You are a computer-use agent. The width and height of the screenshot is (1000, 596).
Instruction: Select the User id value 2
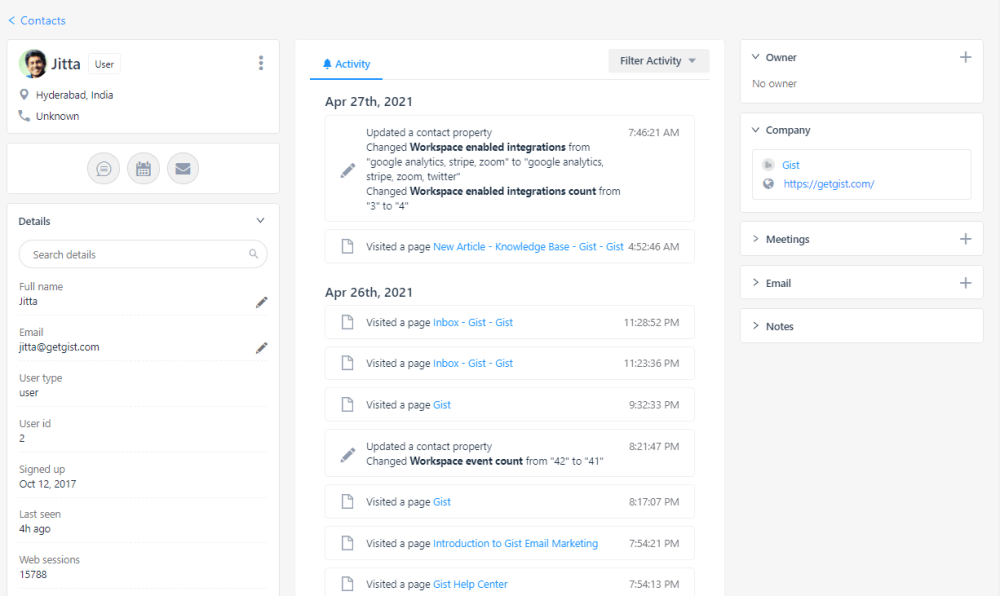coord(22,438)
